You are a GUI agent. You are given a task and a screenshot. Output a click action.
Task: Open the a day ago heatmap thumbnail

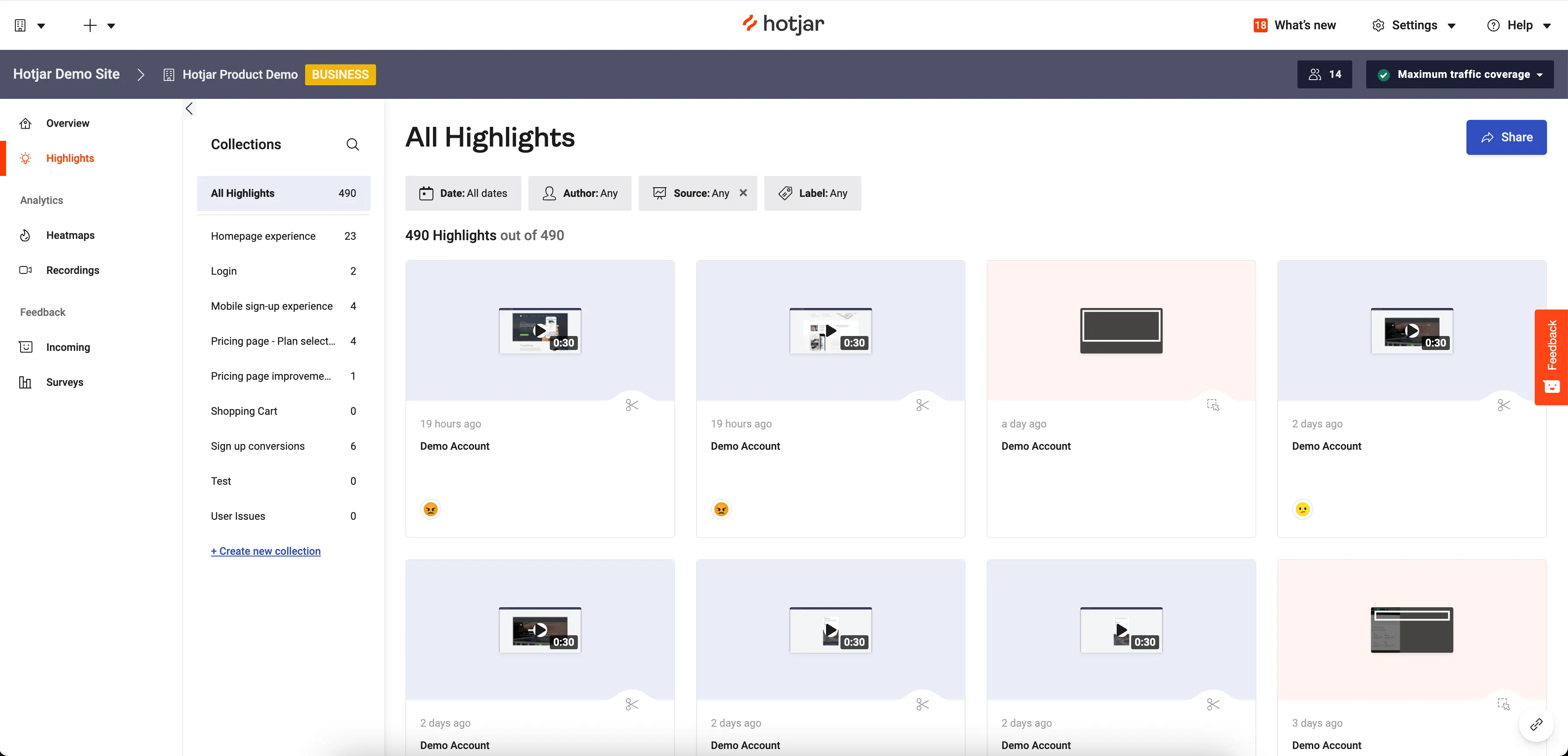[1121, 331]
